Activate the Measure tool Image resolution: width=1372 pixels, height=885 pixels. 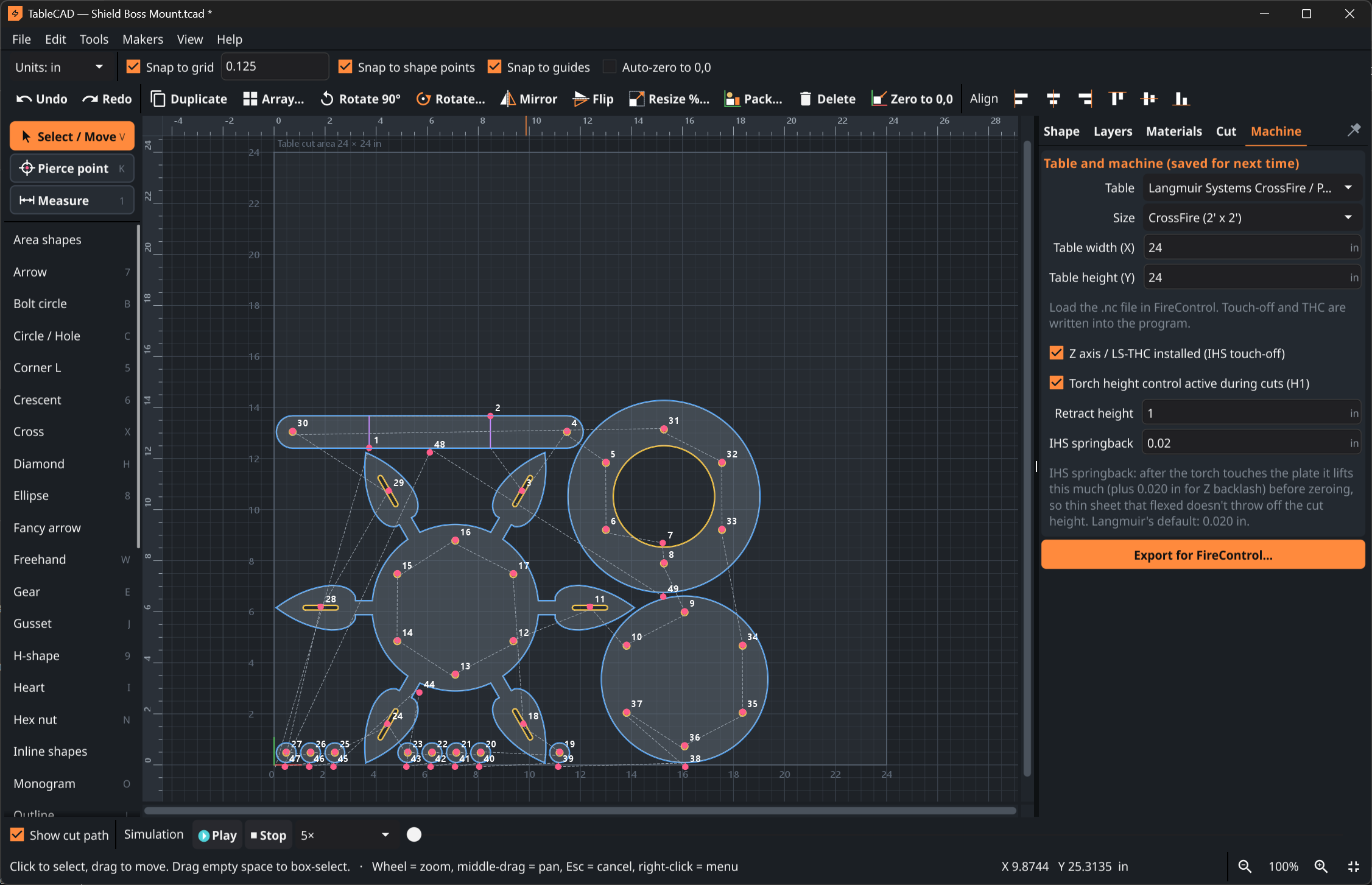tap(72, 200)
